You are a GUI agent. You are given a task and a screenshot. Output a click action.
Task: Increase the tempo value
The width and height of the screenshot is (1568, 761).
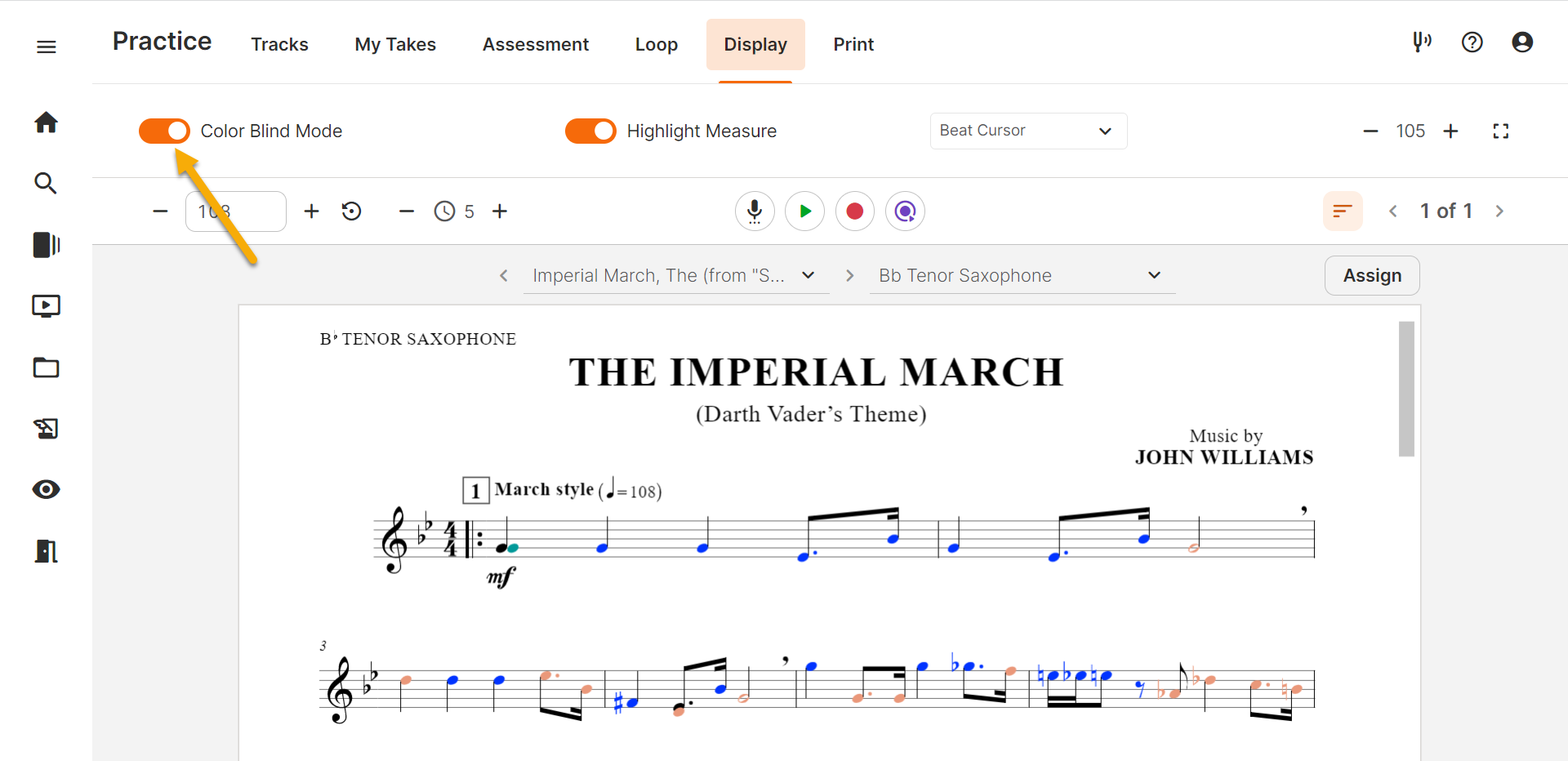pos(311,211)
